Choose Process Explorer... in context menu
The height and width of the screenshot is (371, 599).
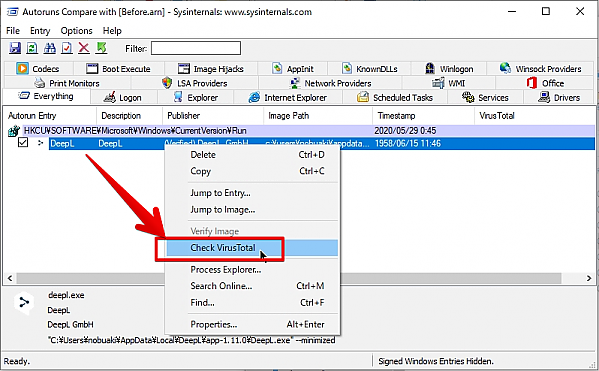click(x=252, y=269)
